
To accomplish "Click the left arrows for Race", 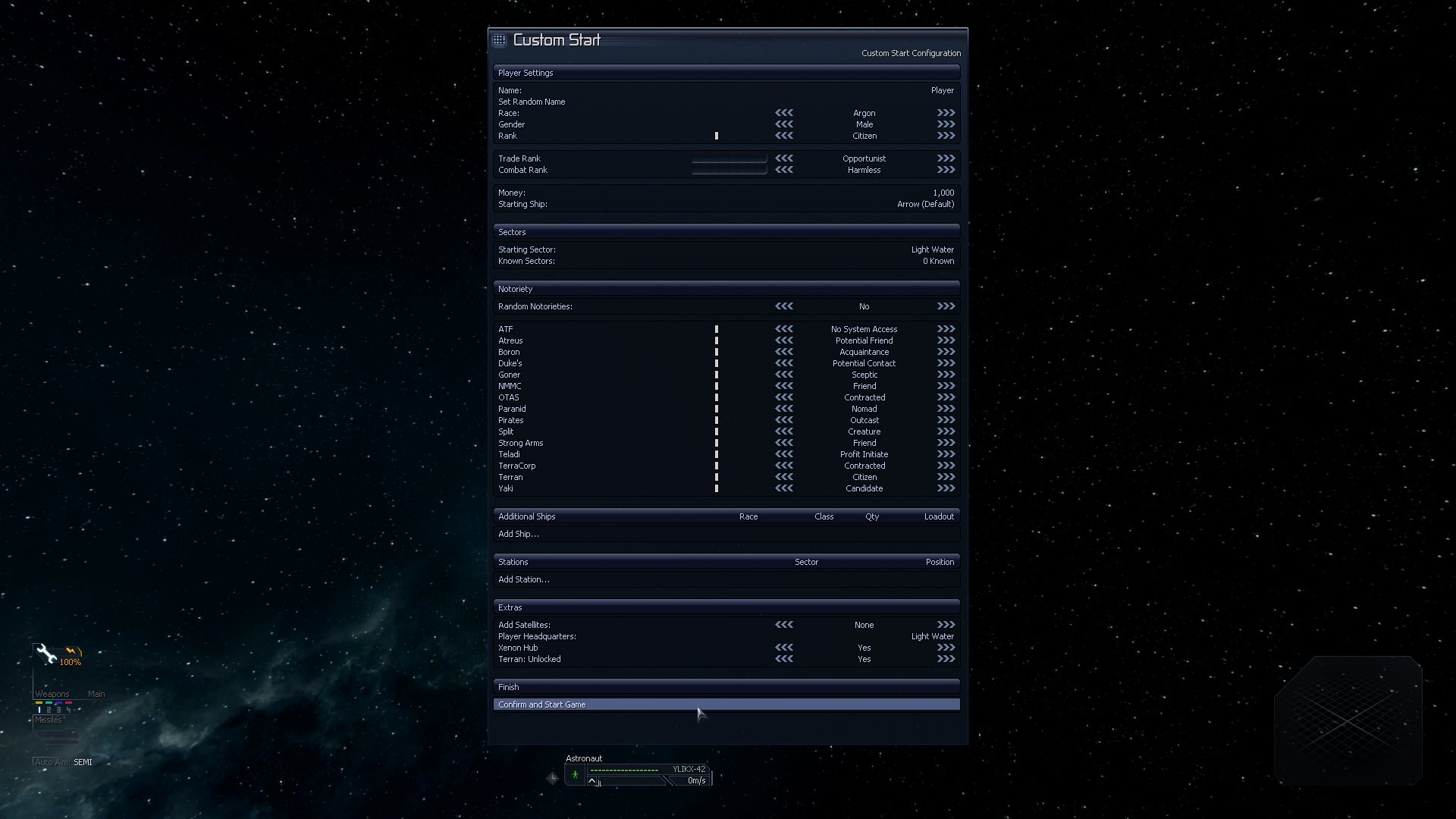I will click(784, 113).
